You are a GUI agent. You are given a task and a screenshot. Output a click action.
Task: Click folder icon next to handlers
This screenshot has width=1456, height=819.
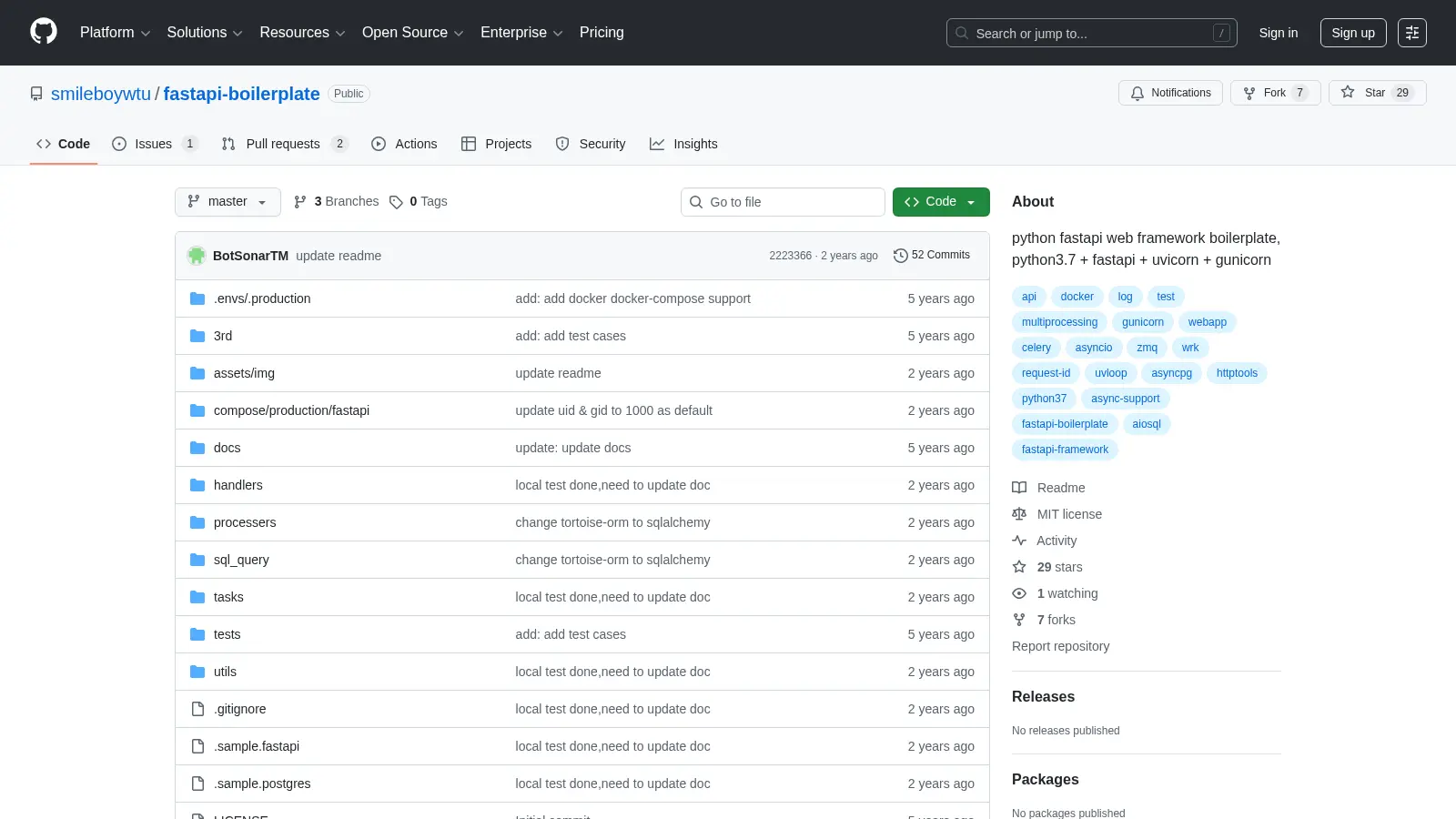point(197,485)
